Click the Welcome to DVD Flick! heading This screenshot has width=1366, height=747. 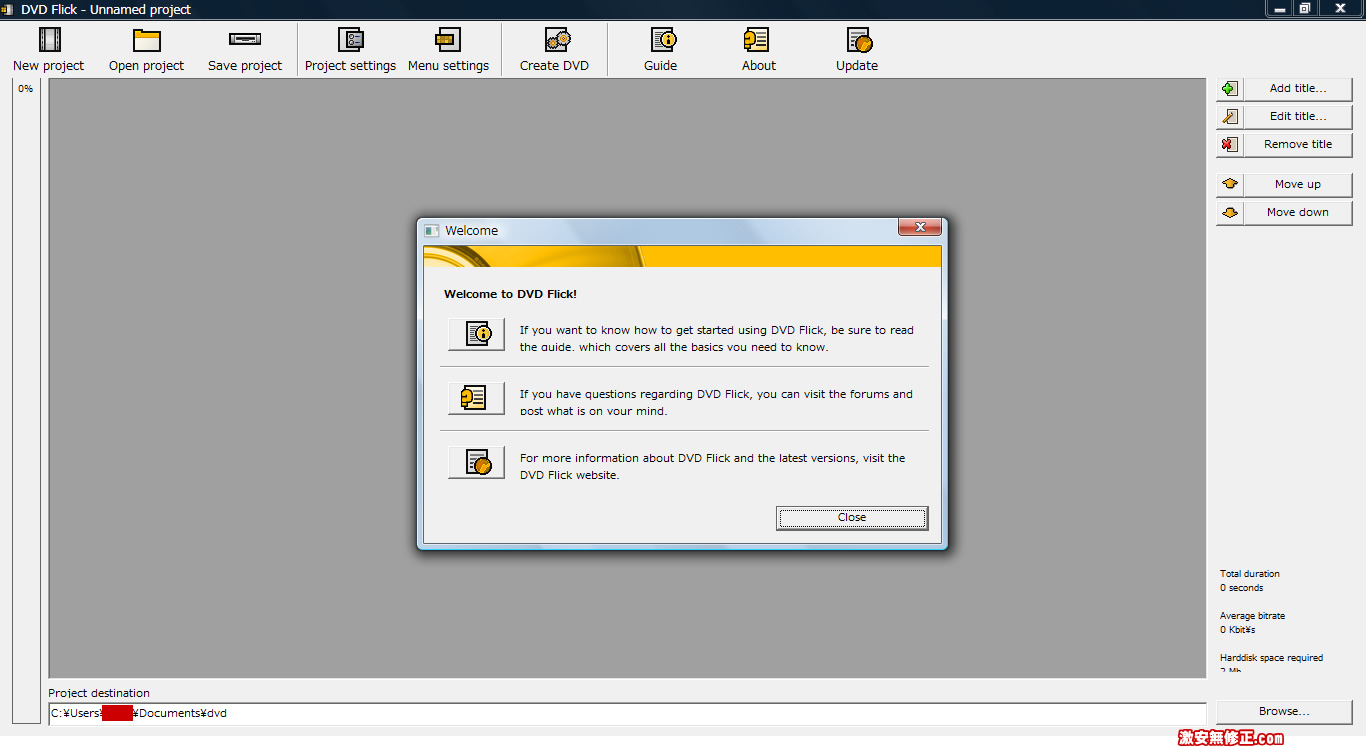pos(510,295)
